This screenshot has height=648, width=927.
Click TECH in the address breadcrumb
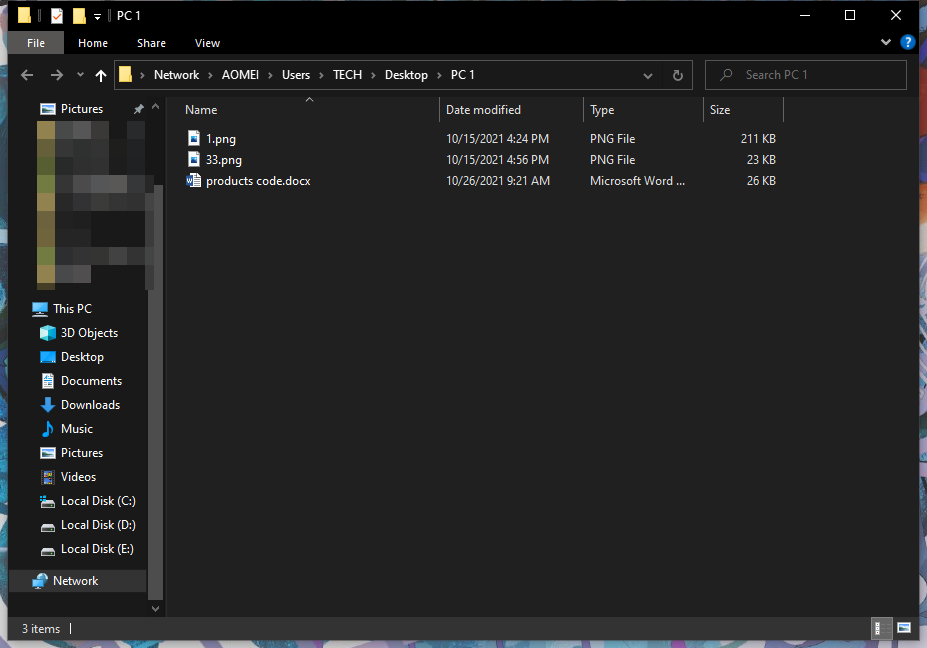347,75
